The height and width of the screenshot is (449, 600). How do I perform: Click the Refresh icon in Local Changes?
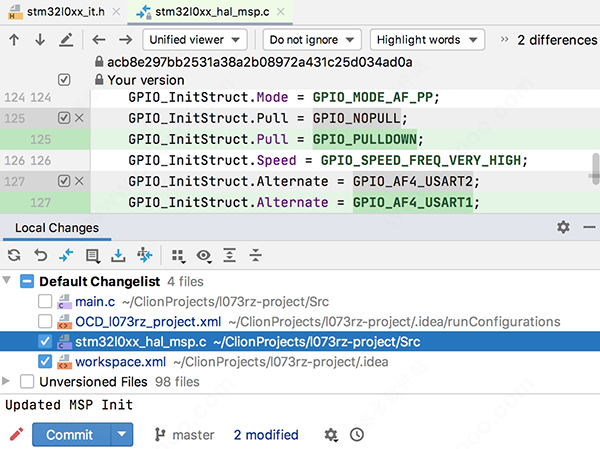[x=14, y=256]
